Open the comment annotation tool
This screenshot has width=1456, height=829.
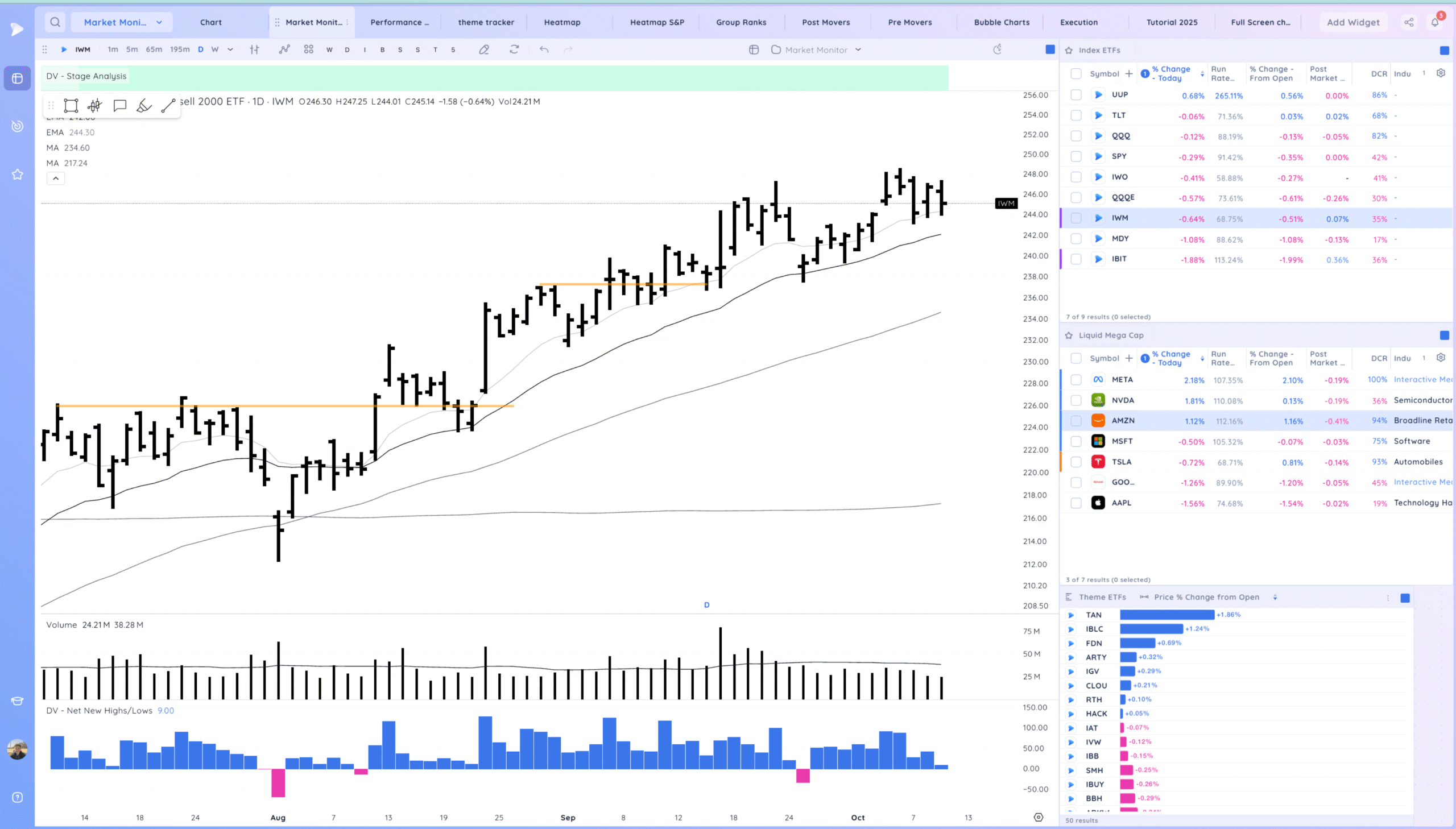119,105
